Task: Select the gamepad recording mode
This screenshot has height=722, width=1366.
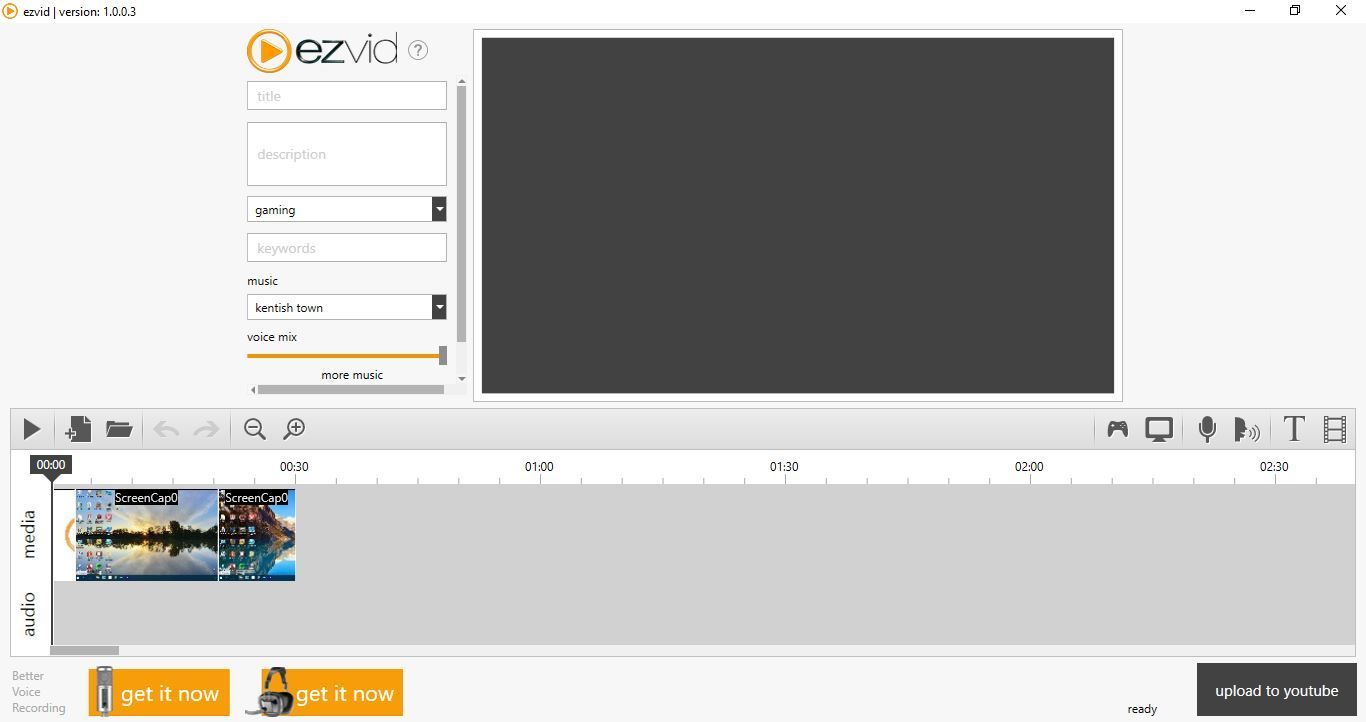Action: (1117, 429)
